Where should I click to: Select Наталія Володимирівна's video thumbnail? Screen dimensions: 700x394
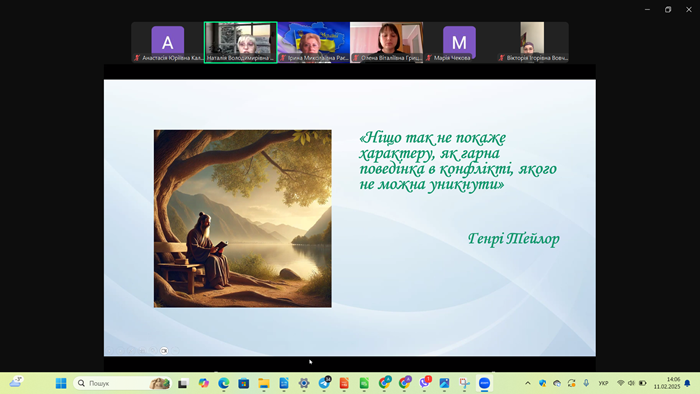(x=241, y=42)
